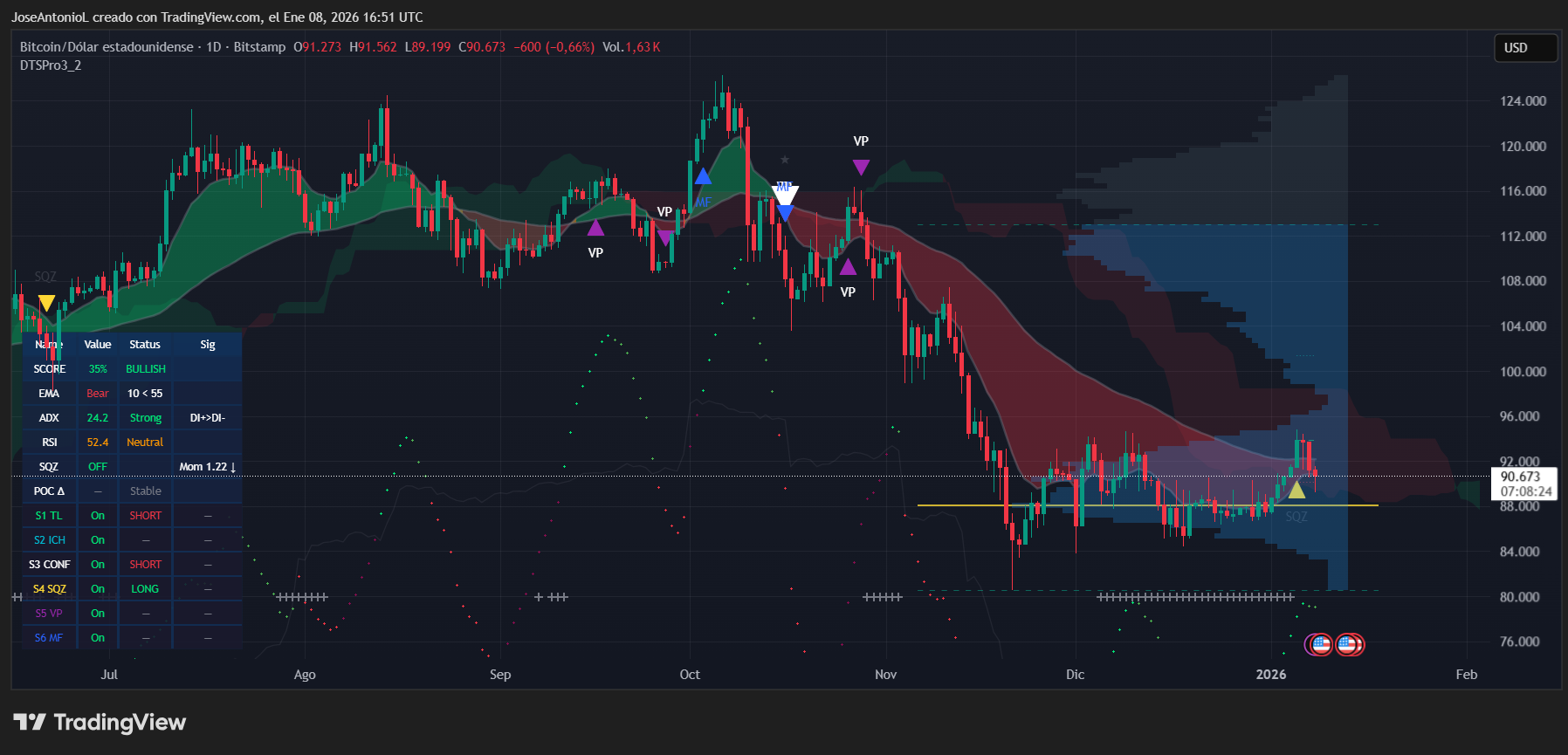Viewport: 1568px width, 755px height.
Task: Click the Status column header in the table
Action: (145, 345)
